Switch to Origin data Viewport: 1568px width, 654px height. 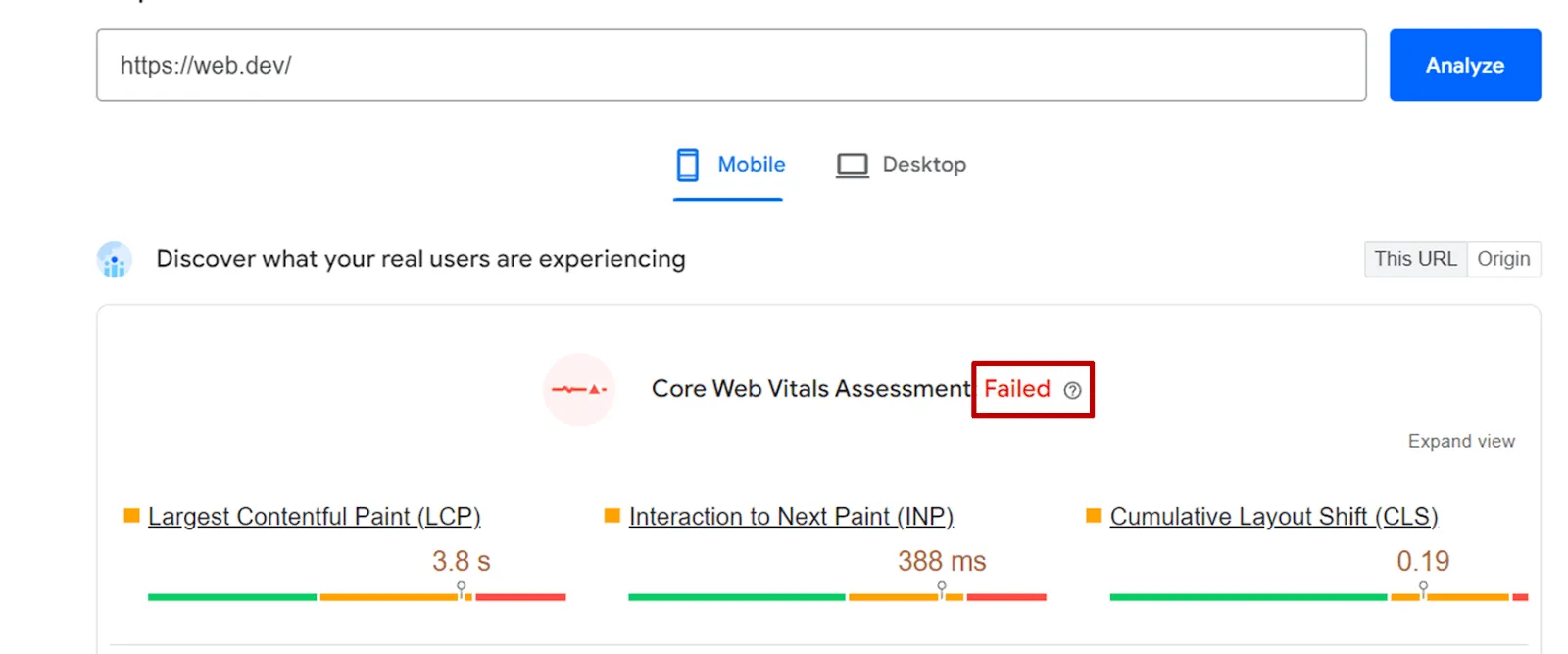(x=1503, y=259)
